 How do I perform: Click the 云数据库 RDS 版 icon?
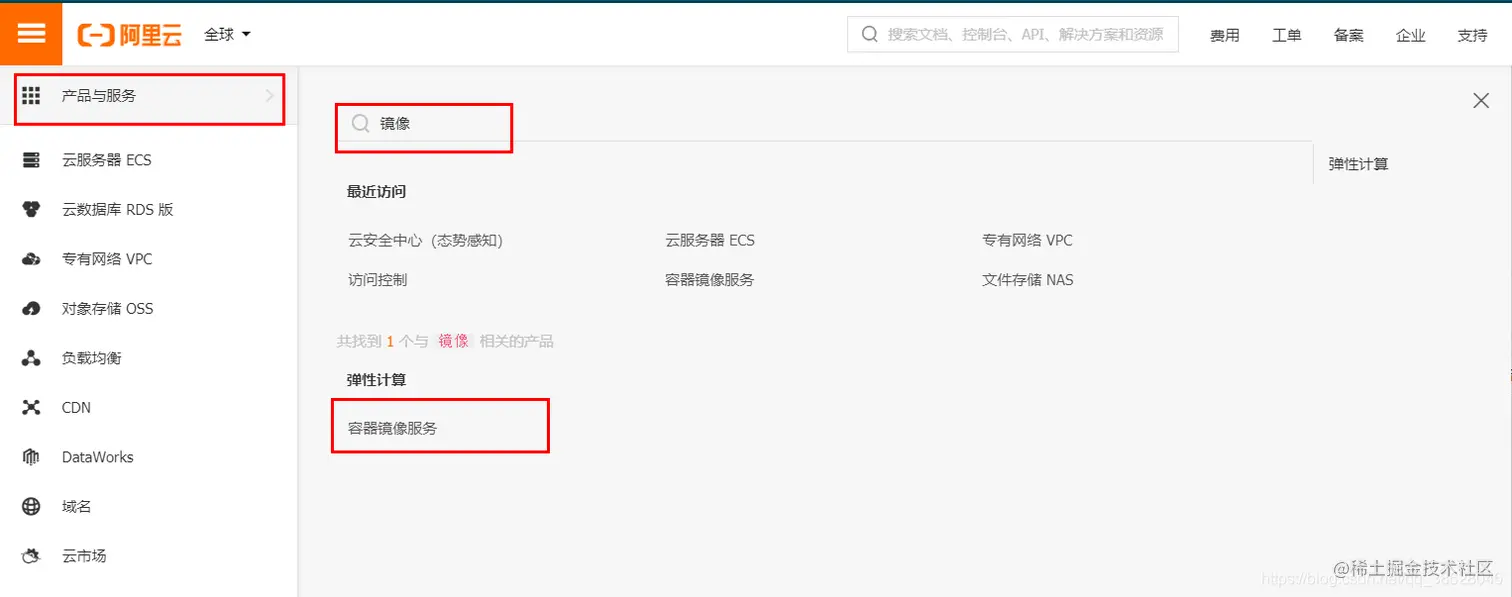click(x=31, y=210)
